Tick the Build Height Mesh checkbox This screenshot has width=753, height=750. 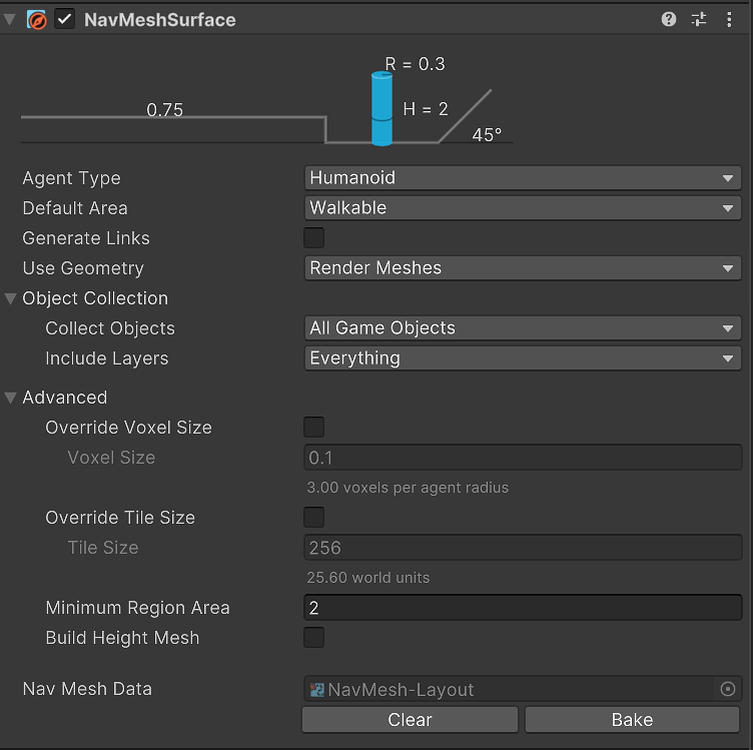[x=314, y=637]
